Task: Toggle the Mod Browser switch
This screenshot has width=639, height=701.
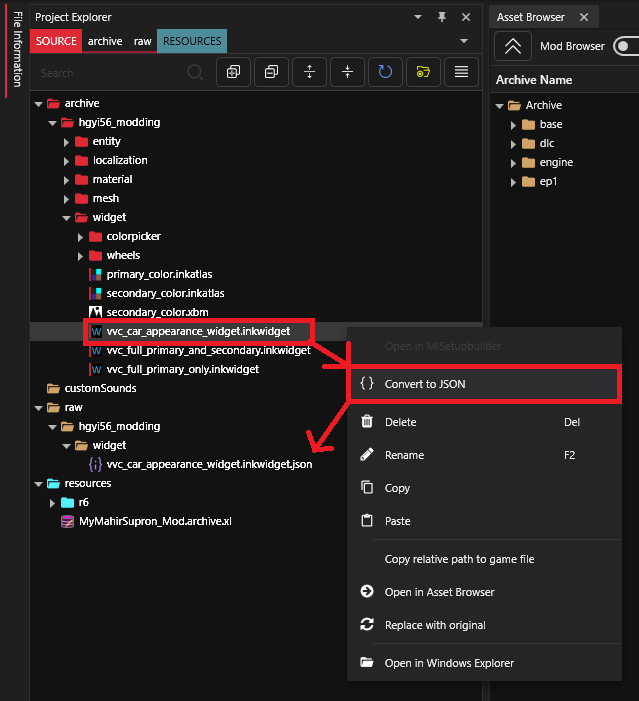Action: pyautogui.click(x=626, y=46)
